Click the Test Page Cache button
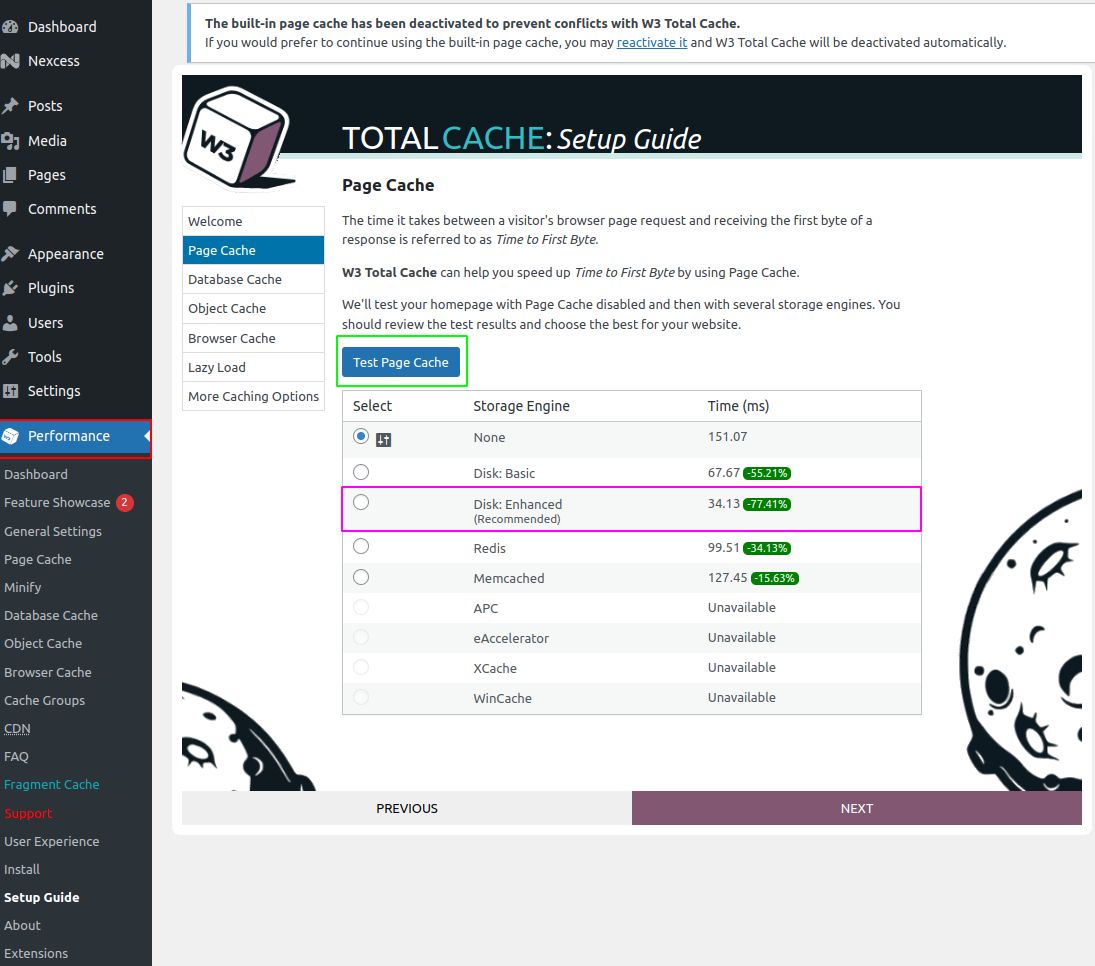Image resolution: width=1095 pixels, height=966 pixels. click(401, 362)
